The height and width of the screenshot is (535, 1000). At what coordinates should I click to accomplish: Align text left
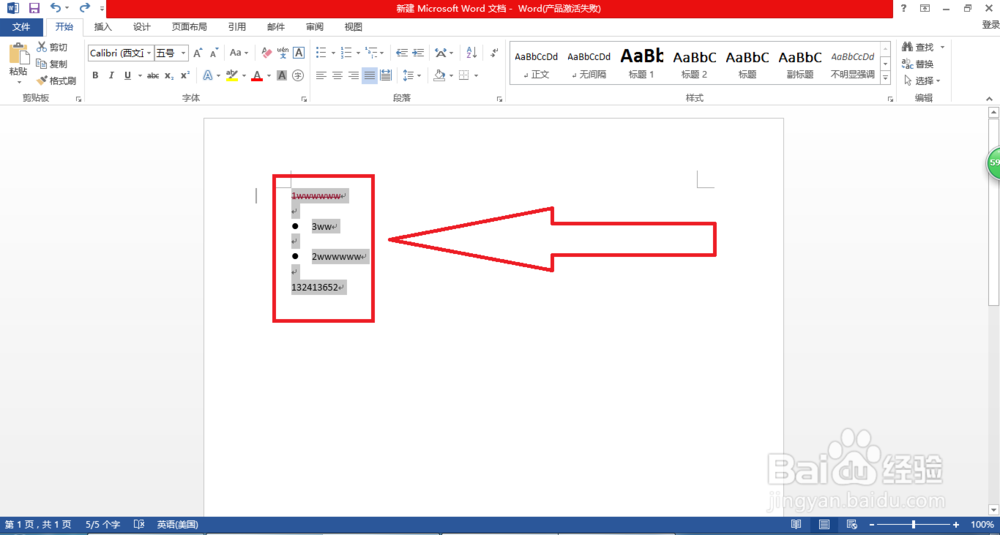tap(321, 75)
